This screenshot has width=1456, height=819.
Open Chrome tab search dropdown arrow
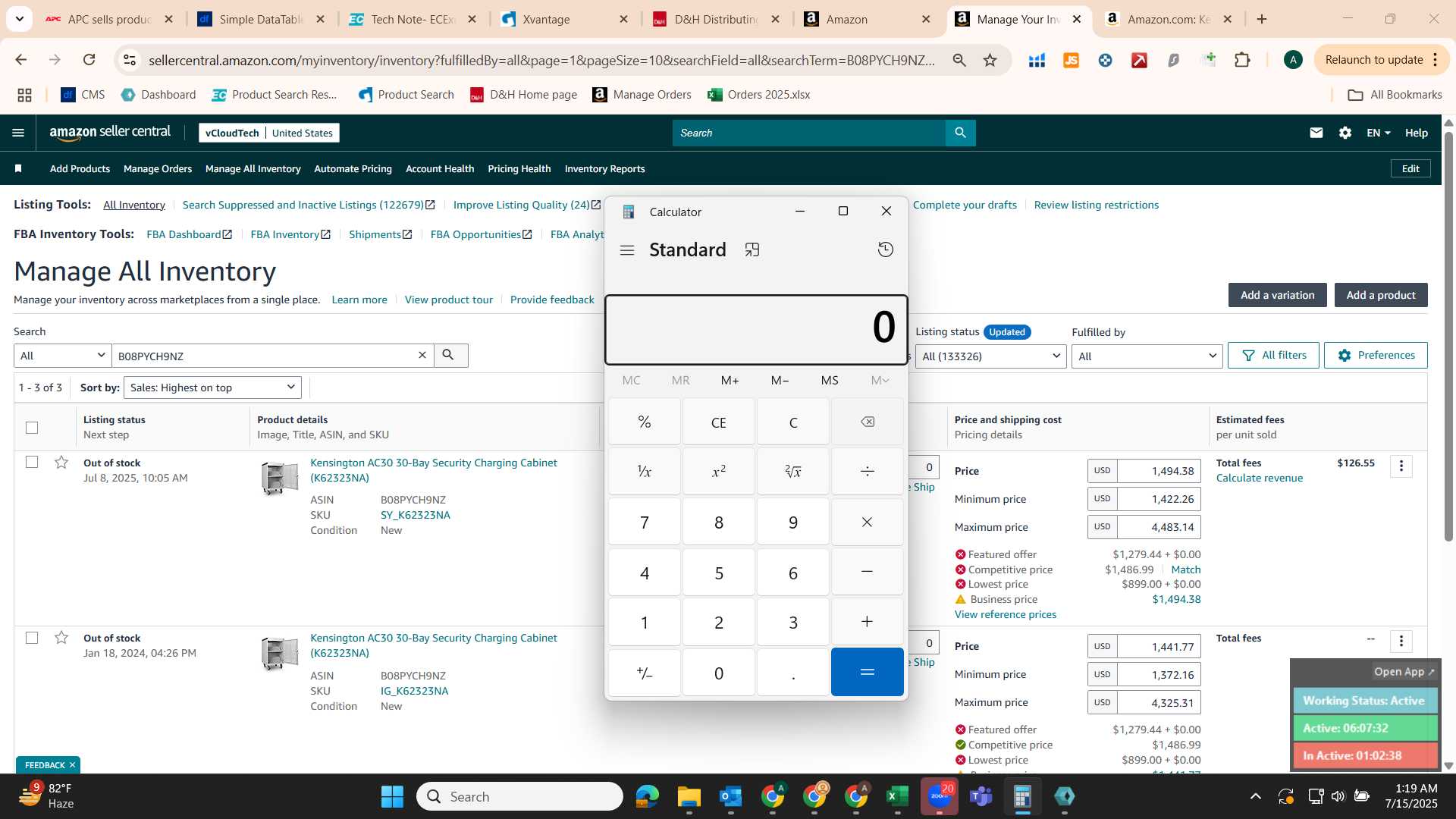pyautogui.click(x=19, y=19)
